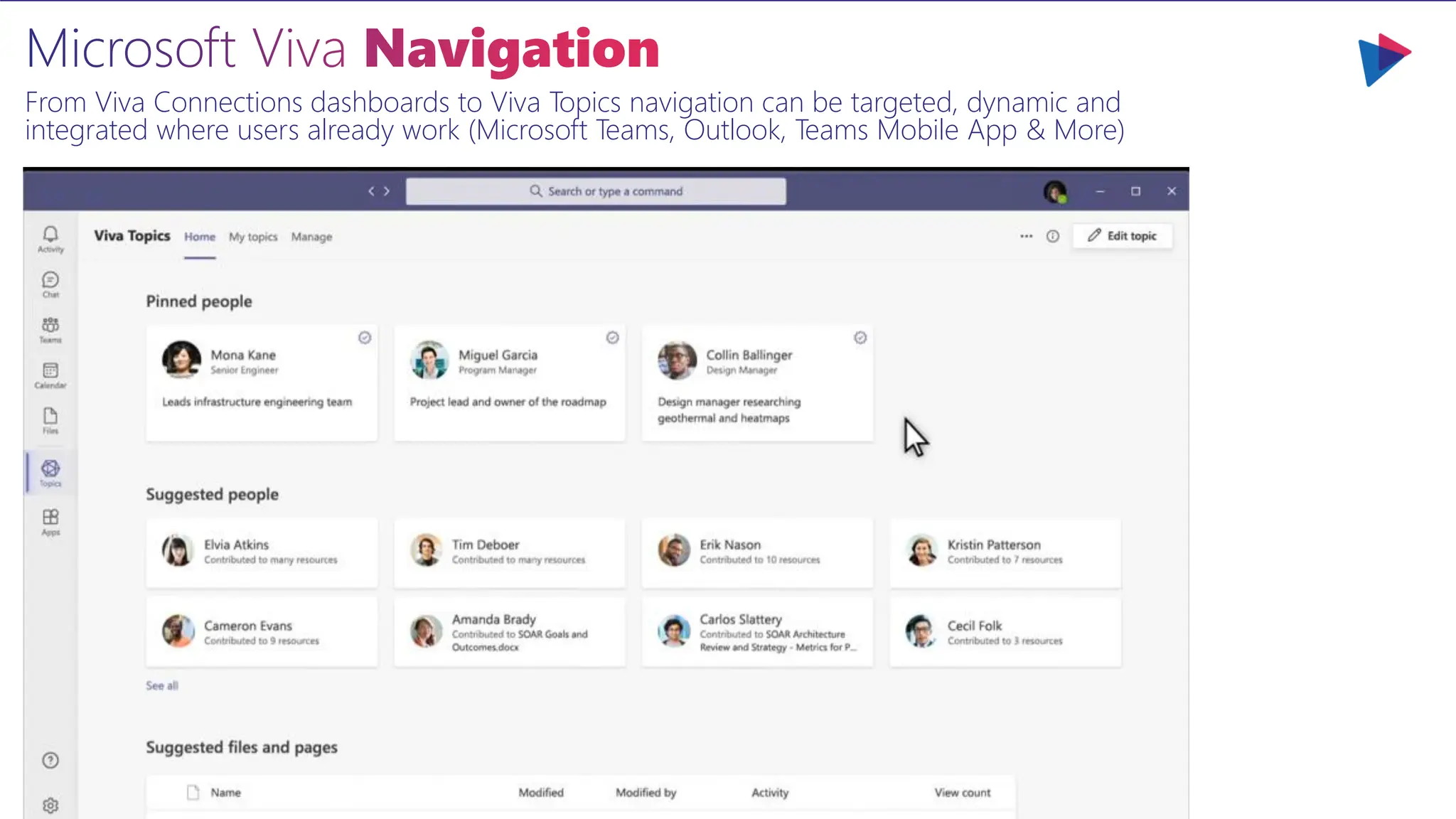Click the search magnifier icon
Image resolution: width=1456 pixels, height=819 pixels.
(536, 191)
